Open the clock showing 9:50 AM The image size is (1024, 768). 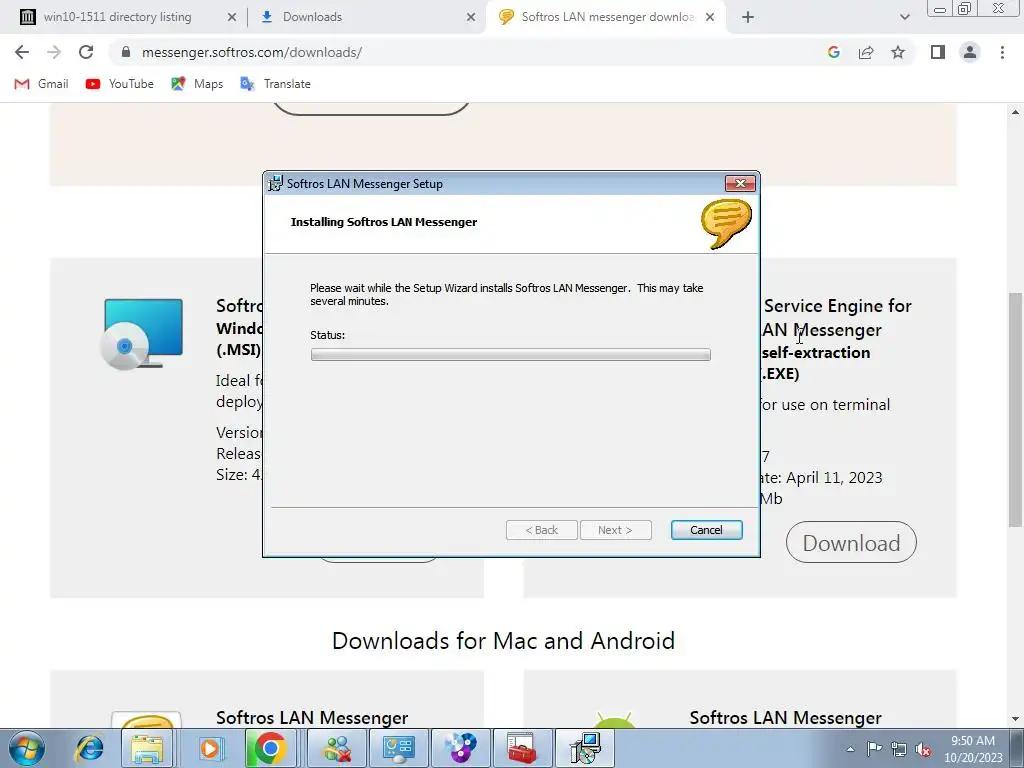[x=972, y=749]
